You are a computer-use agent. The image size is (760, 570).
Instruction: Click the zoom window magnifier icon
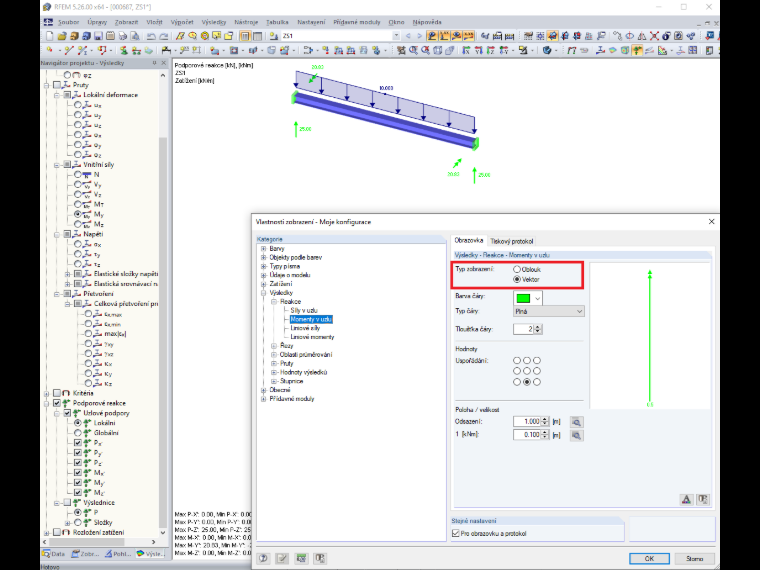pyautogui.click(x=413, y=50)
